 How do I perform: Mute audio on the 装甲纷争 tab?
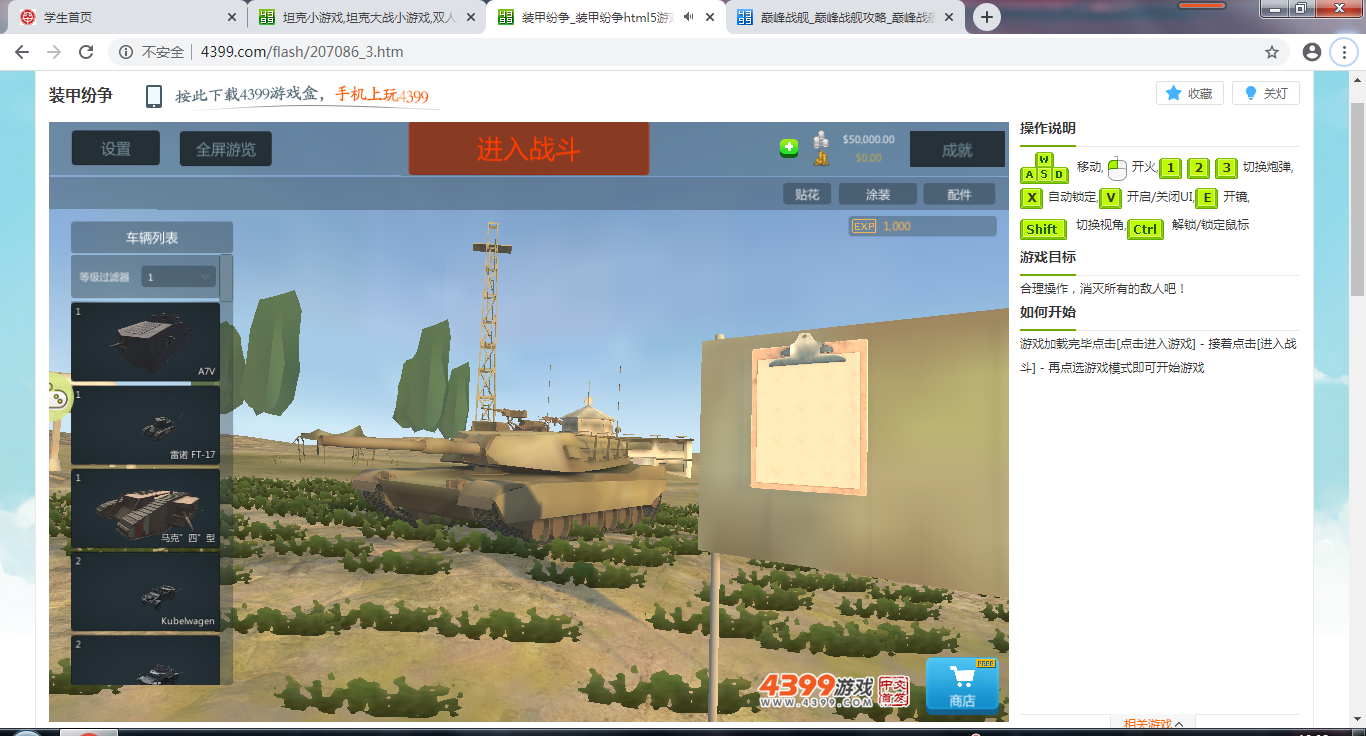click(x=688, y=17)
